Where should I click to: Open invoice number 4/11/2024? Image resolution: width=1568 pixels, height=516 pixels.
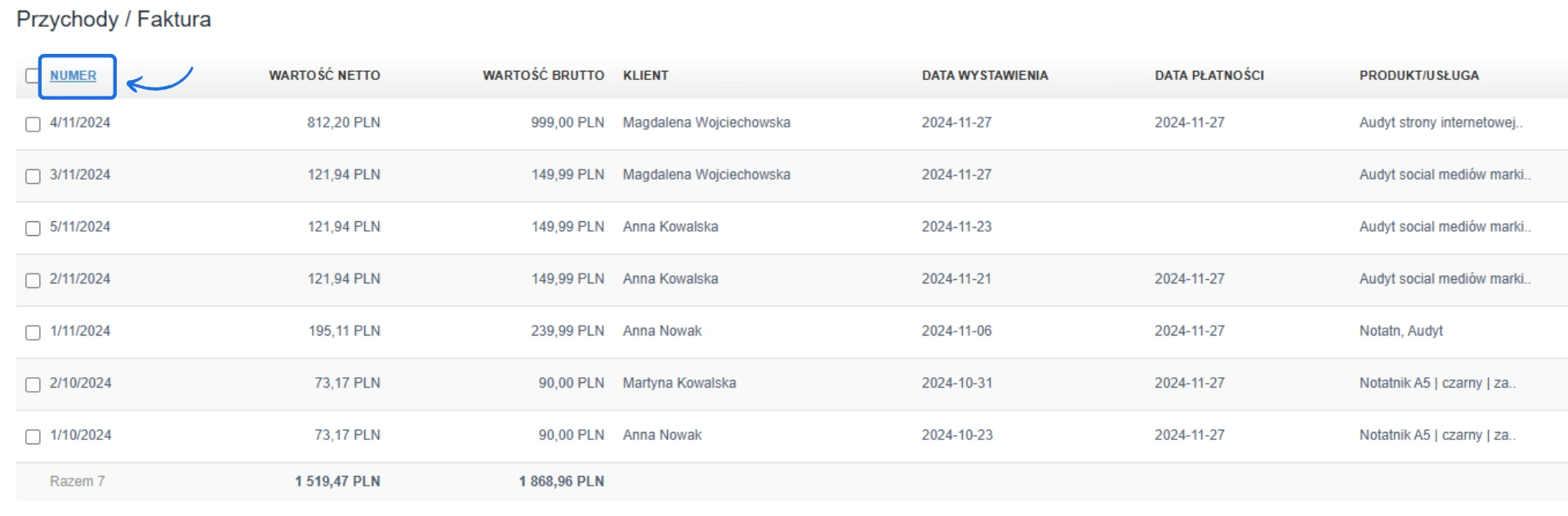coord(80,122)
